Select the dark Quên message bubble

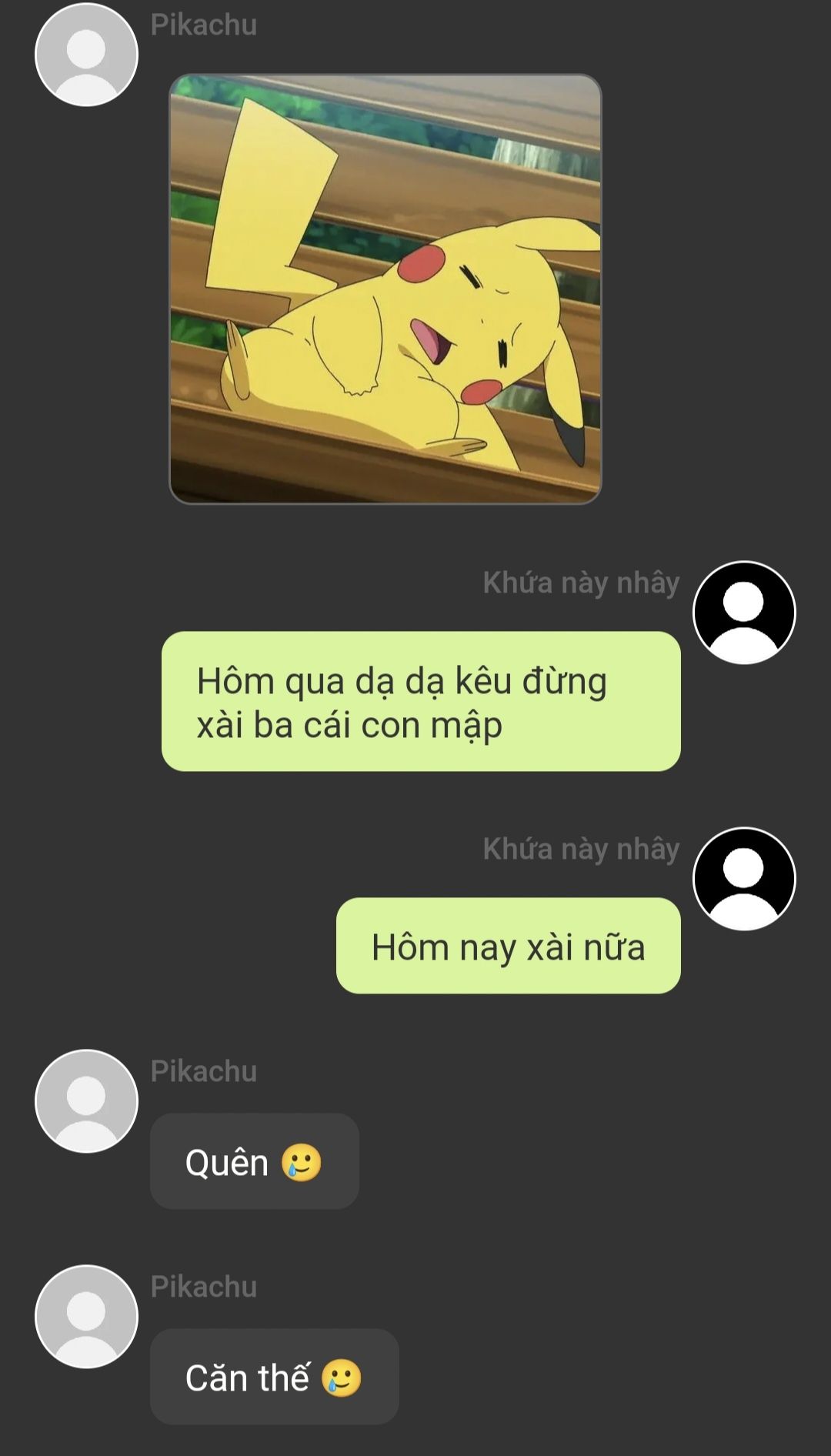[255, 1161]
